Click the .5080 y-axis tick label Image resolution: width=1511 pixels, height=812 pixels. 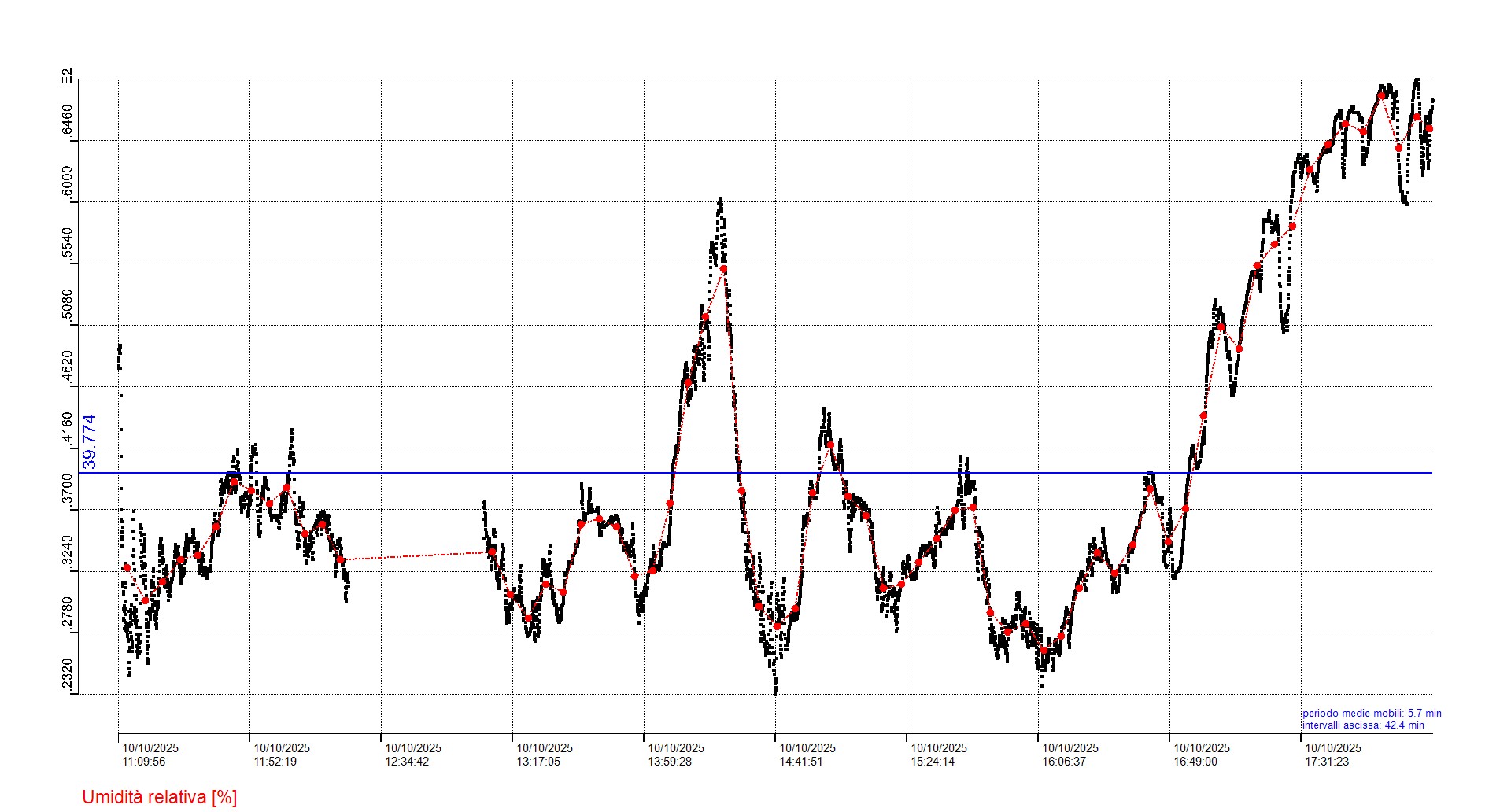(x=68, y=305)
